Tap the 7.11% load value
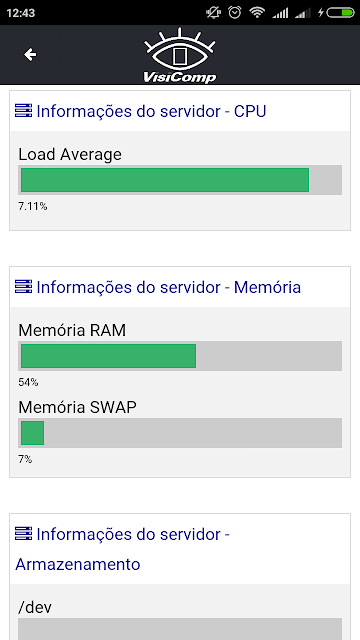Image resolution: width=360 pixels, height=640 pixels. tap(33, 207)
